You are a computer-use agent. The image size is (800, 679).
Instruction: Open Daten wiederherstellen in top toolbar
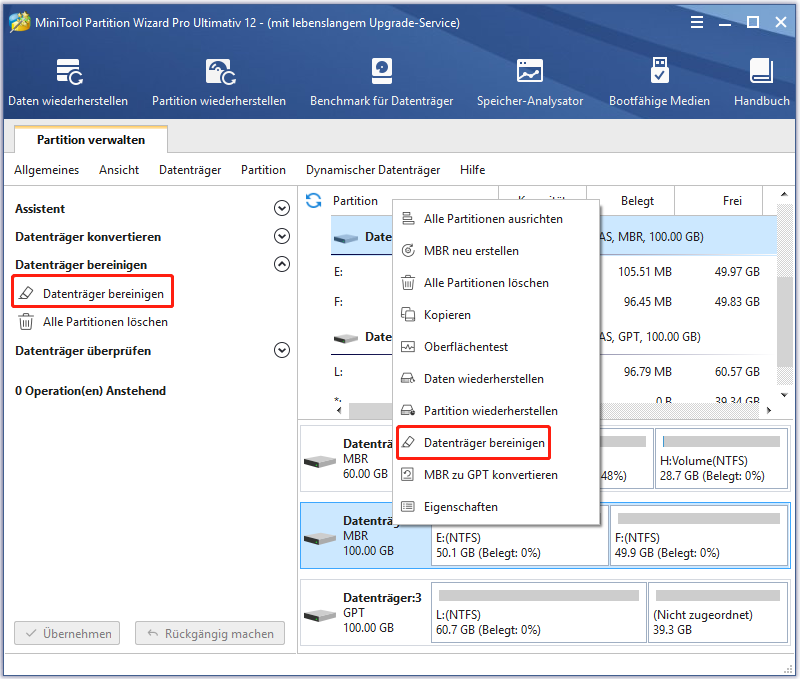(x=68, y=83)
